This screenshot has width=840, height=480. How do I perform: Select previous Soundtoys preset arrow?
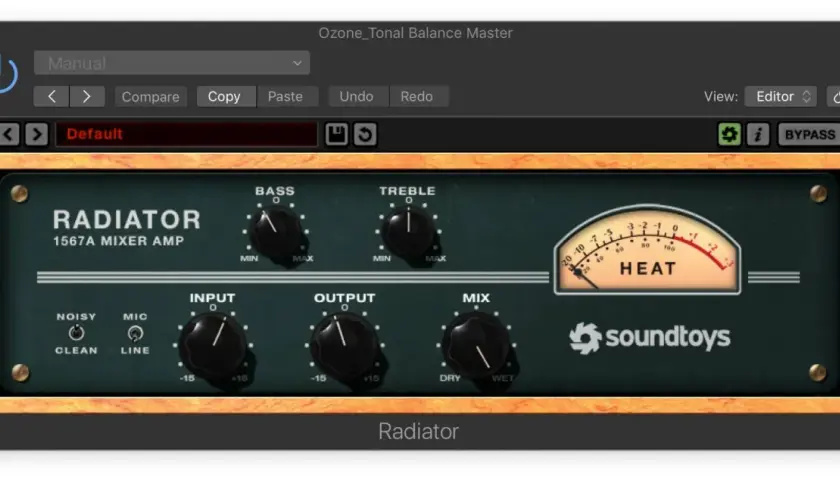tap(9, 134)
